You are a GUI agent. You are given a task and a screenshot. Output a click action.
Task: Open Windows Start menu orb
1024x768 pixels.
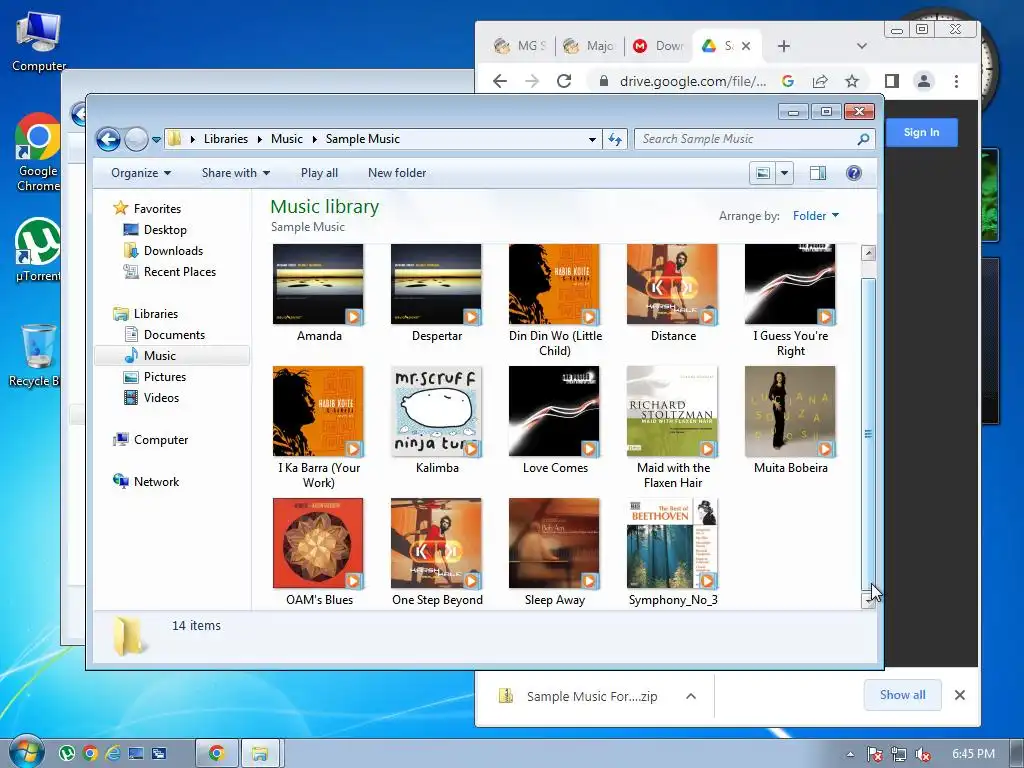pyautogui.click(x=27, y=752)
